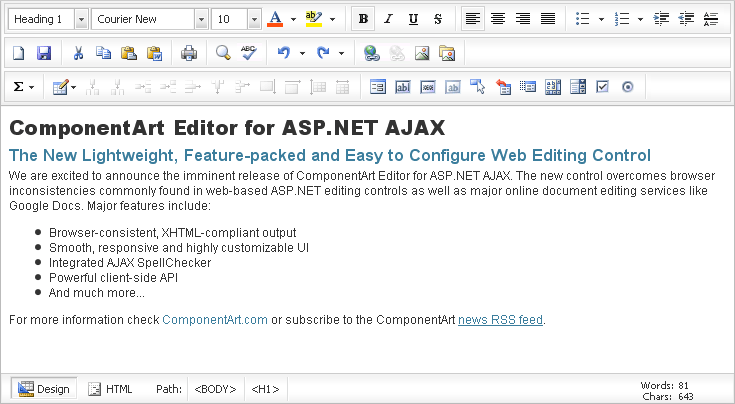Insert a numbered list
This screenshot has width=735, height=404.
pos(622,19)
